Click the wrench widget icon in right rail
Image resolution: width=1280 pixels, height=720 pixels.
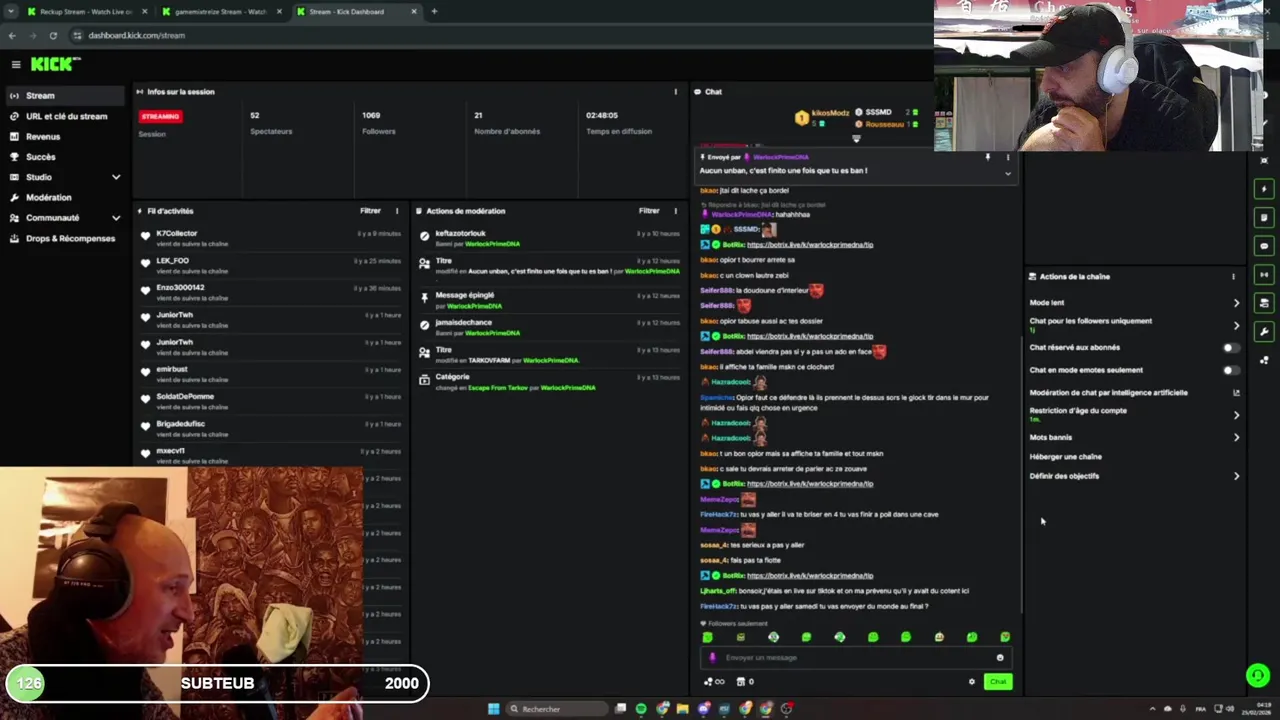(x=1264, y=332)
